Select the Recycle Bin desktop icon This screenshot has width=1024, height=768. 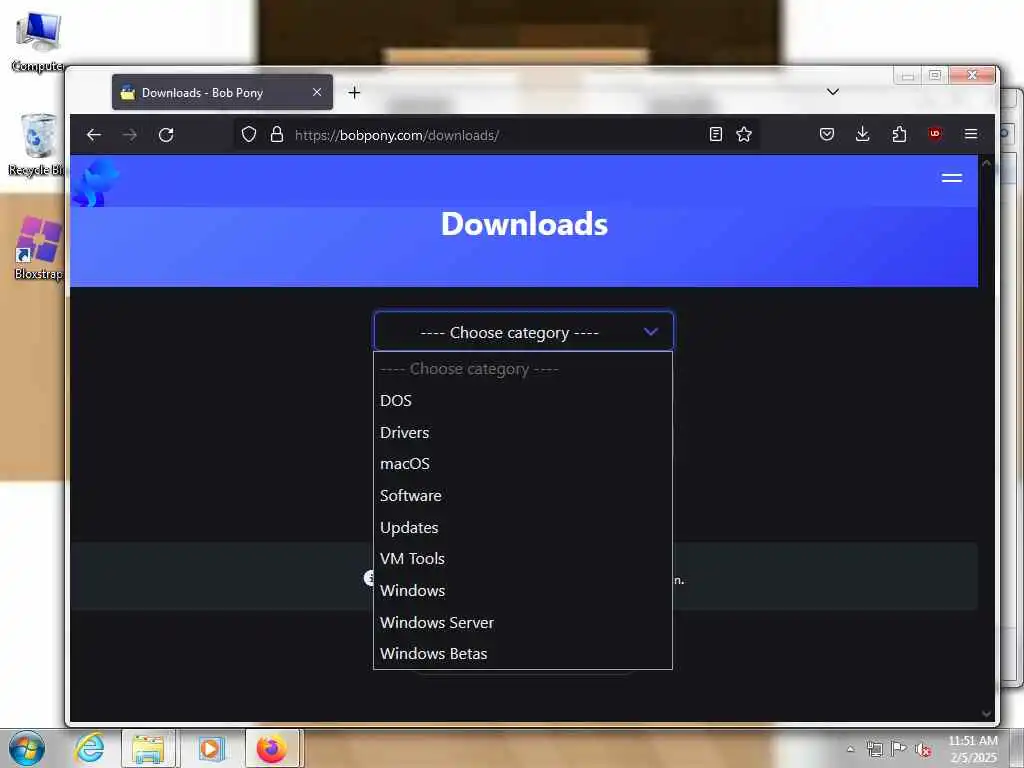[x=37, y=145]
